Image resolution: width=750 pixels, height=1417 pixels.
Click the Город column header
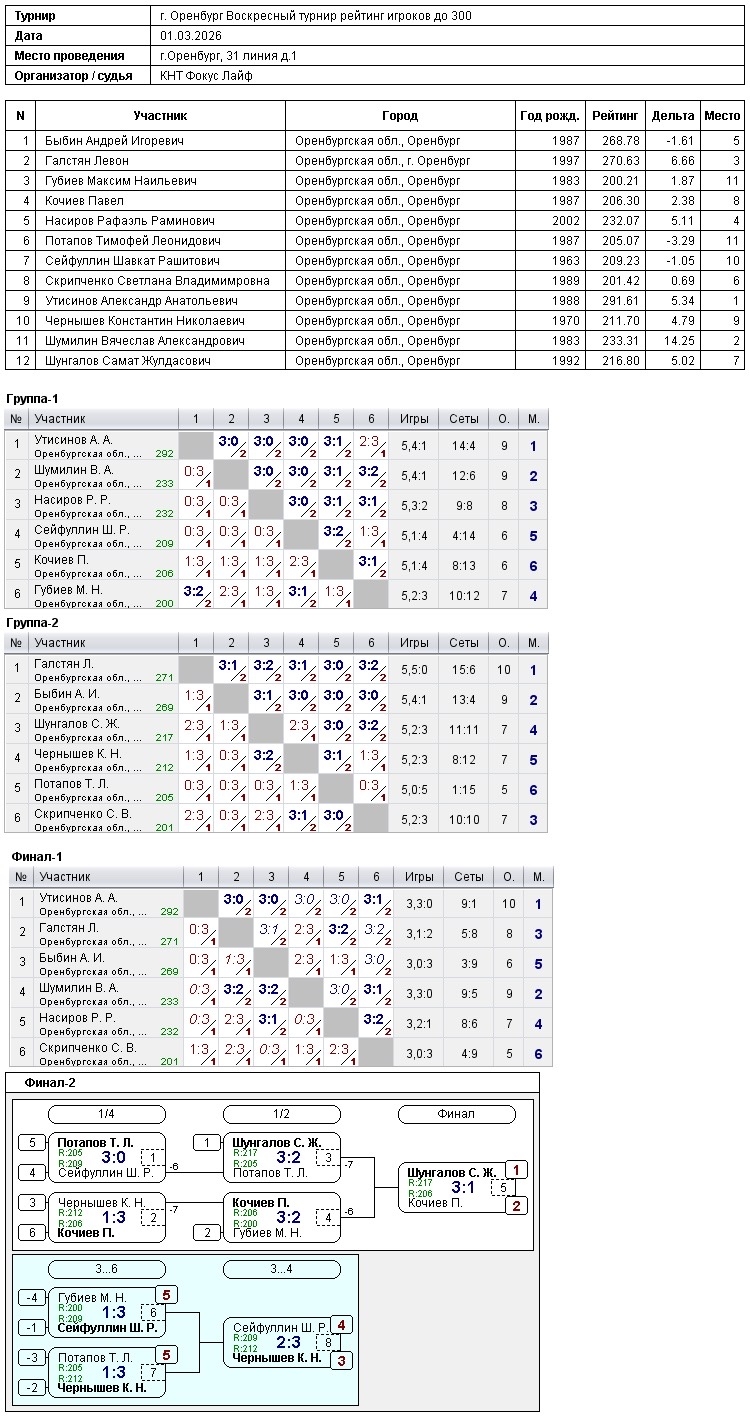pos(400,116)
